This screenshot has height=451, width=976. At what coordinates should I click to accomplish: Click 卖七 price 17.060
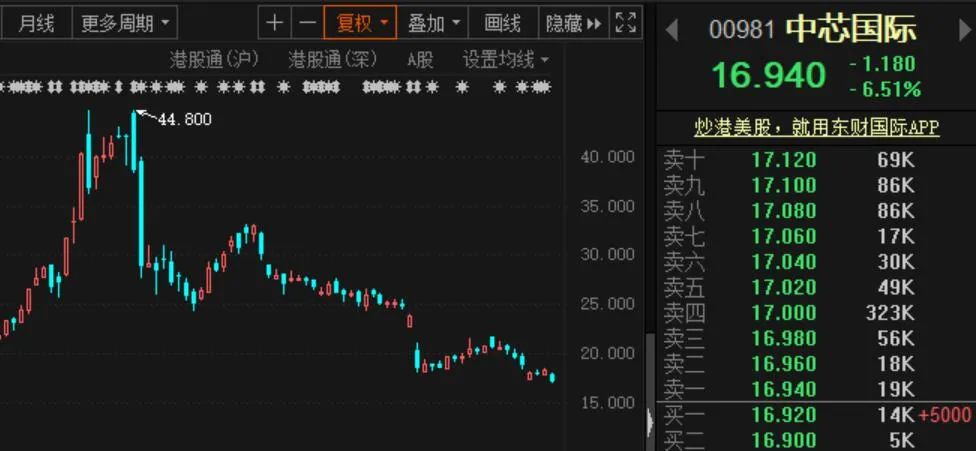[x=784, y=236]
